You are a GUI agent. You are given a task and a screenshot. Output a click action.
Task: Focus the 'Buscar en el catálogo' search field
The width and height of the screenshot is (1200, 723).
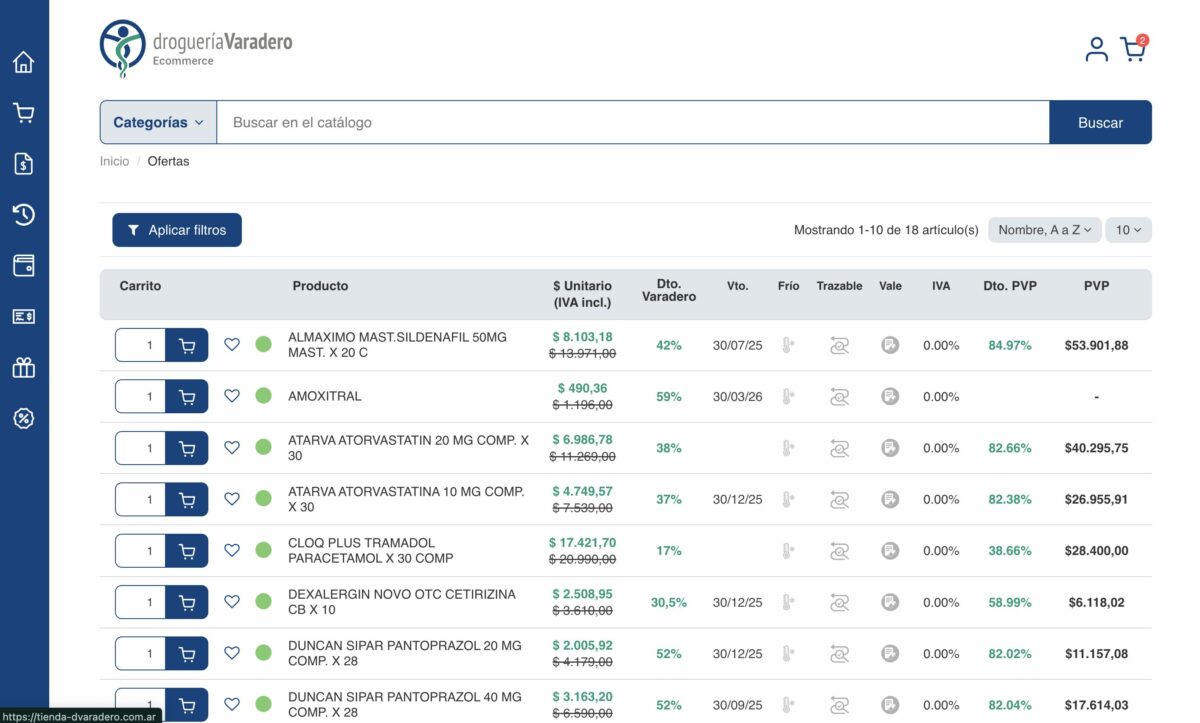pyautogui.click(x=632, y=123)
